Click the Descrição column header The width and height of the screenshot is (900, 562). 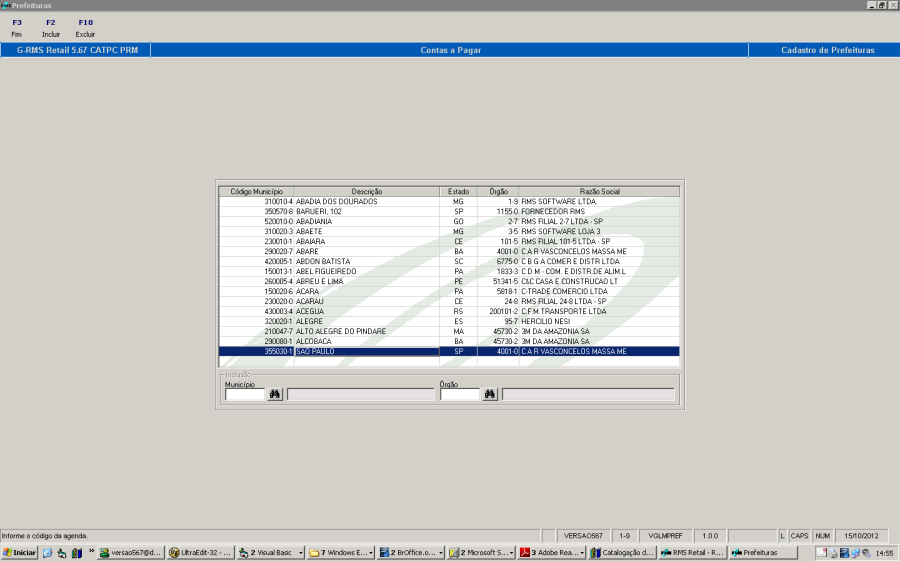(367, 192)
